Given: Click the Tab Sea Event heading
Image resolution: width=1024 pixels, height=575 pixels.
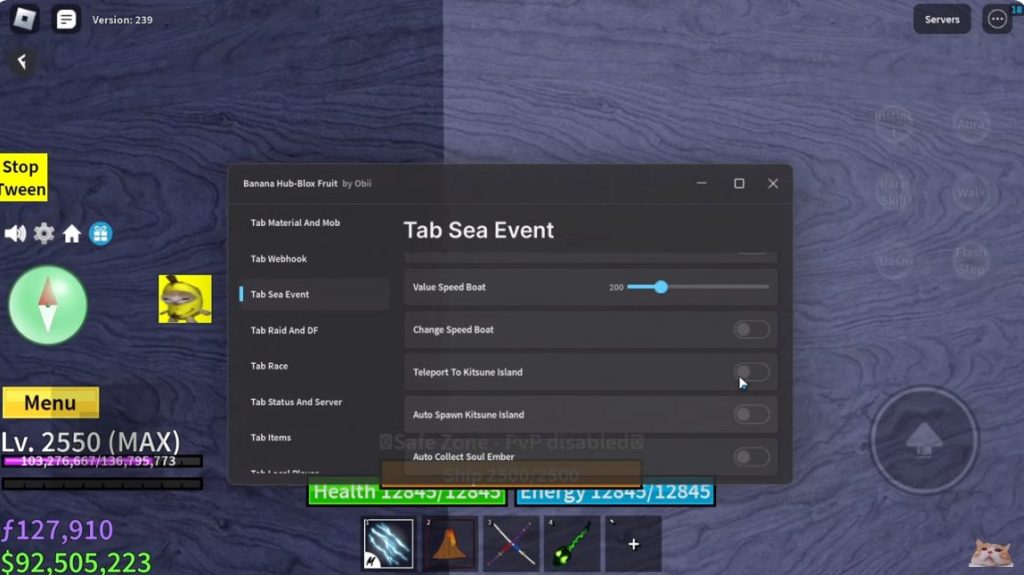Looking at the screenshot, I should pos(479,230).
